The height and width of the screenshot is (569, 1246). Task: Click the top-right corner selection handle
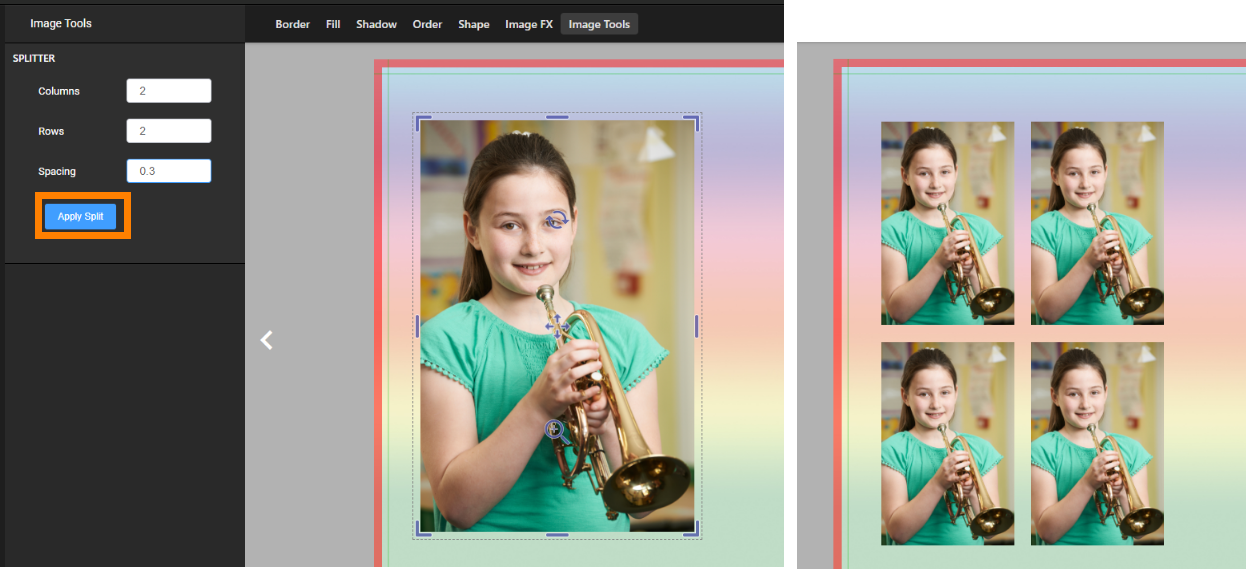click(692, 123)
